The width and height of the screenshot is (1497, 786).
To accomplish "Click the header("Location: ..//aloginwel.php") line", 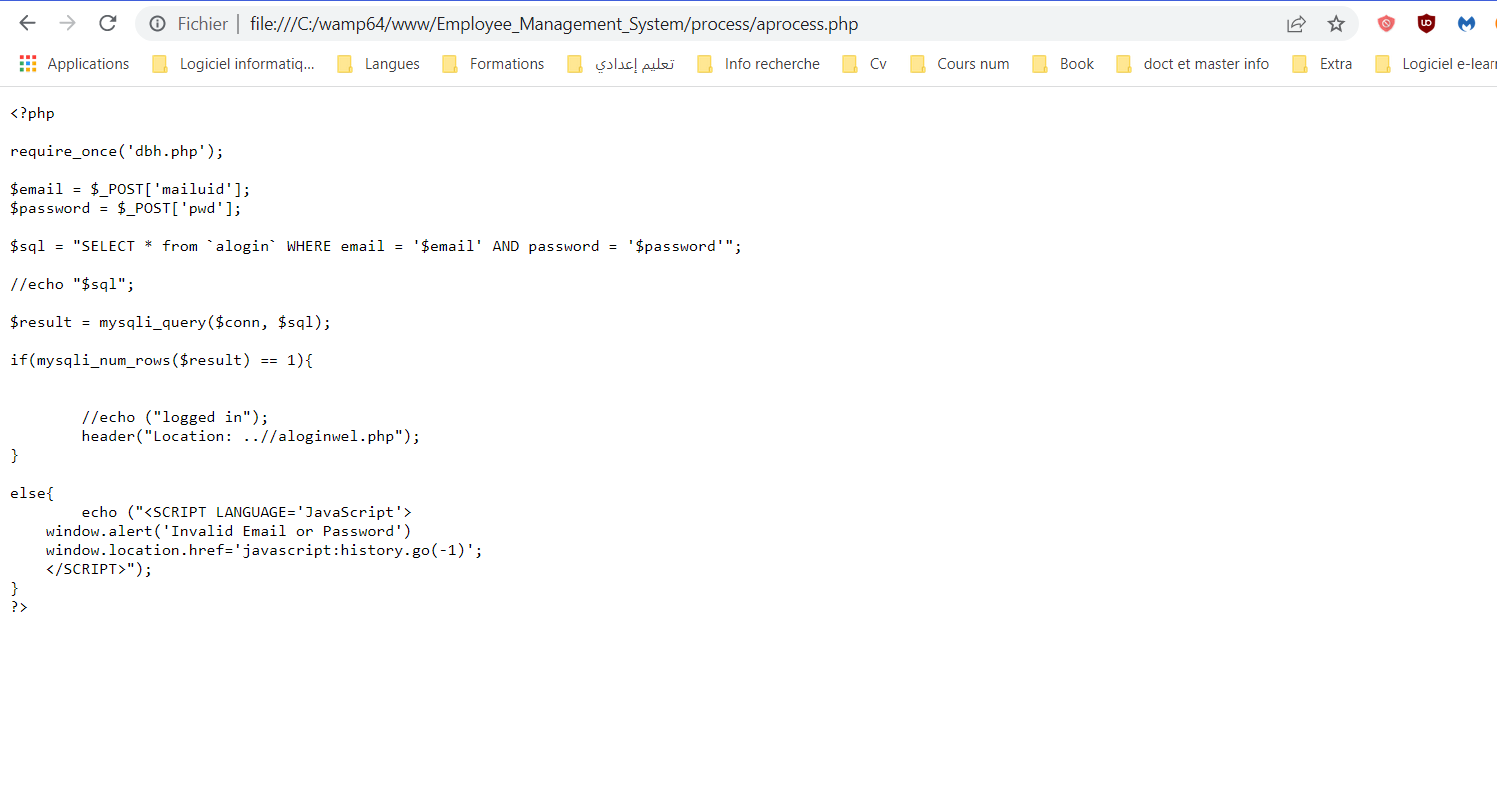I will point(251,436).
